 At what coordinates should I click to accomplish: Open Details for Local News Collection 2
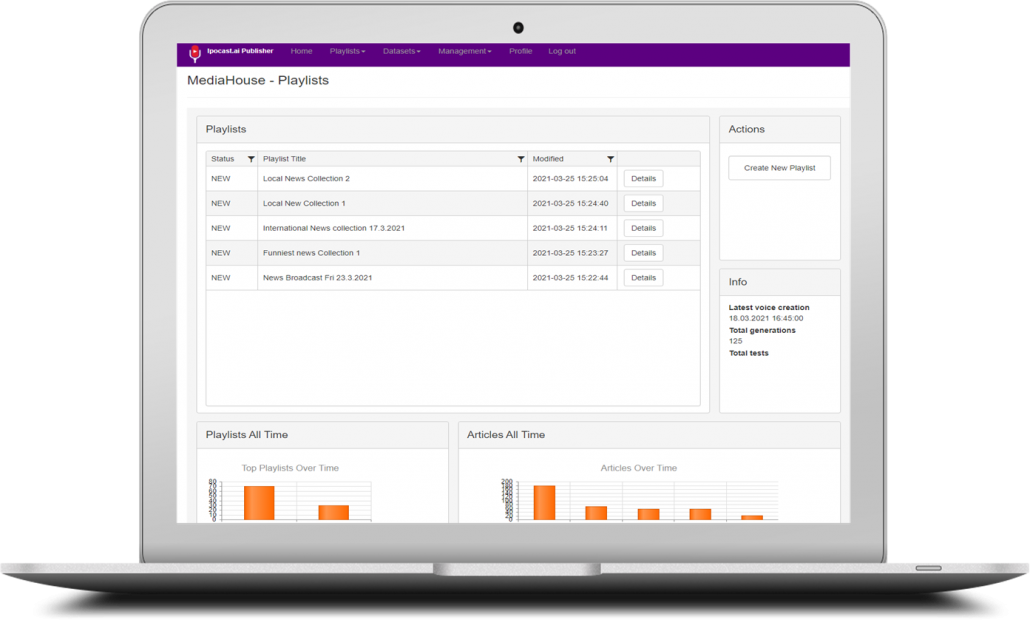pos(643,179)
